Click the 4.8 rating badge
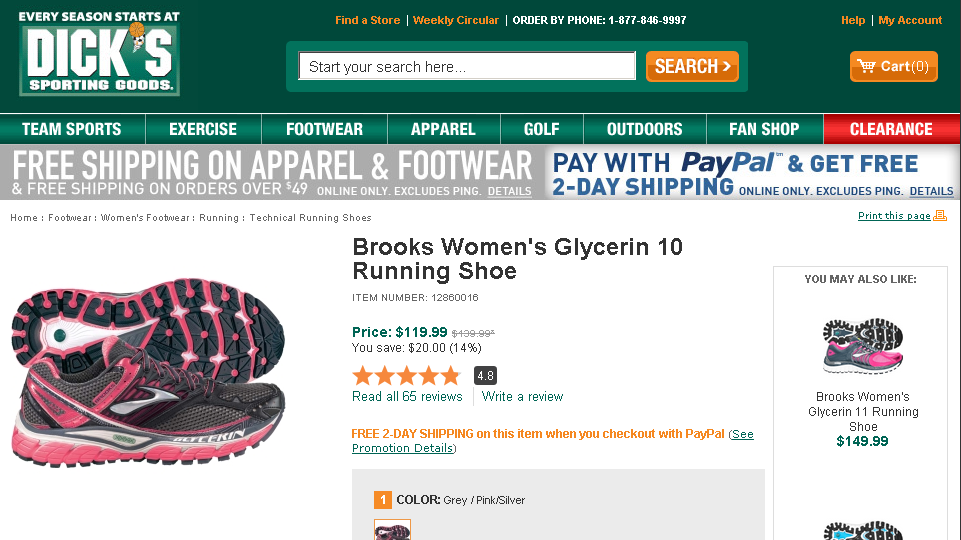Image resolution: width=961 pixels, height=540 pixels. coord(485,376)
